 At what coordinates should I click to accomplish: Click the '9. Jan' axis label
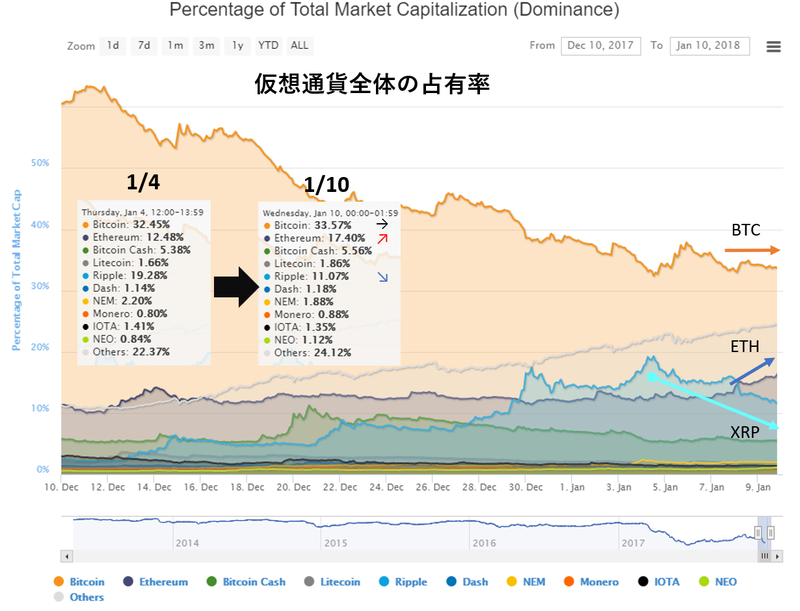758,488
